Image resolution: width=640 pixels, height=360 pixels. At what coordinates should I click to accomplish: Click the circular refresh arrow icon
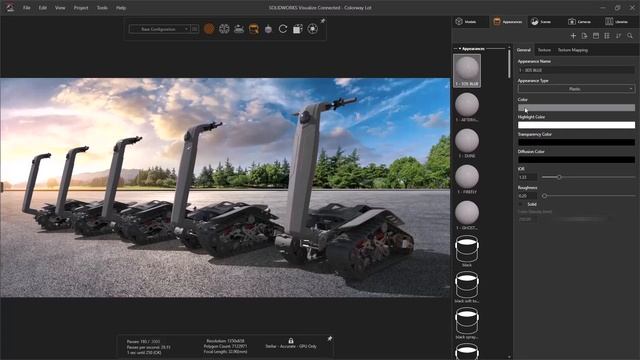(x=283, y=29)
